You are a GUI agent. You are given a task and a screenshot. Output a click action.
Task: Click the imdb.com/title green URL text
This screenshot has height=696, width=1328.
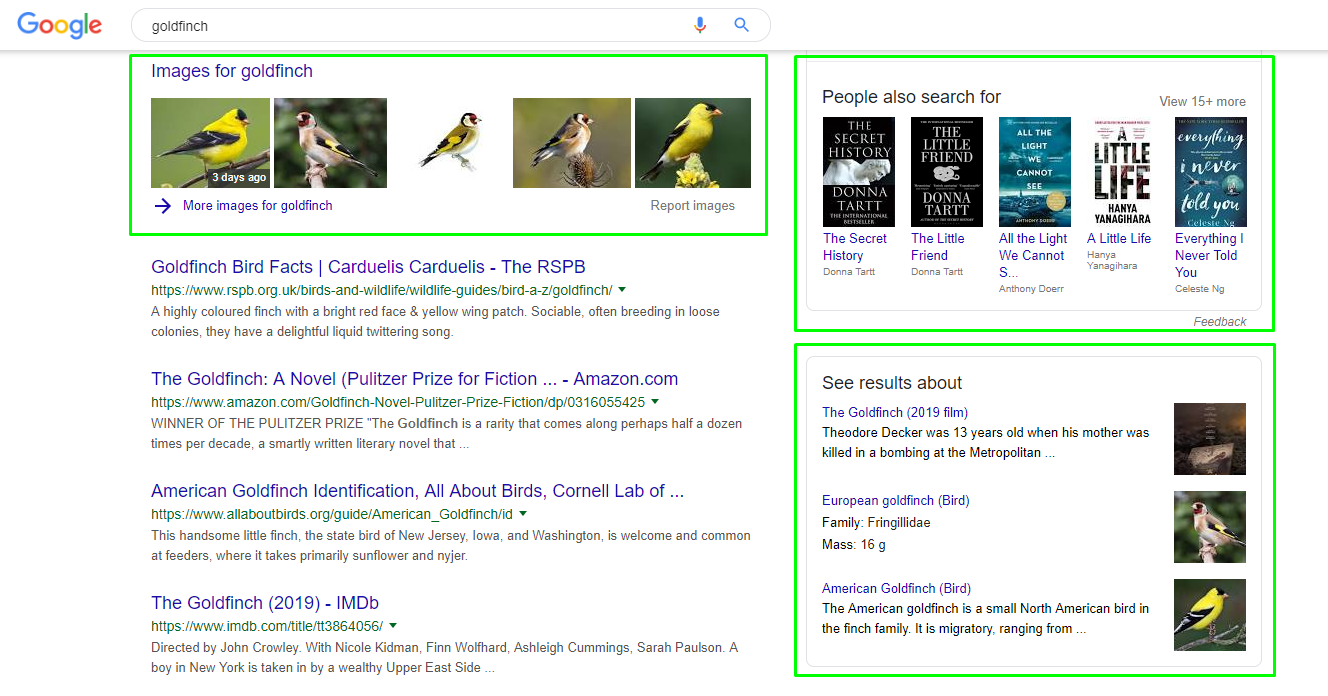[267, 626]
